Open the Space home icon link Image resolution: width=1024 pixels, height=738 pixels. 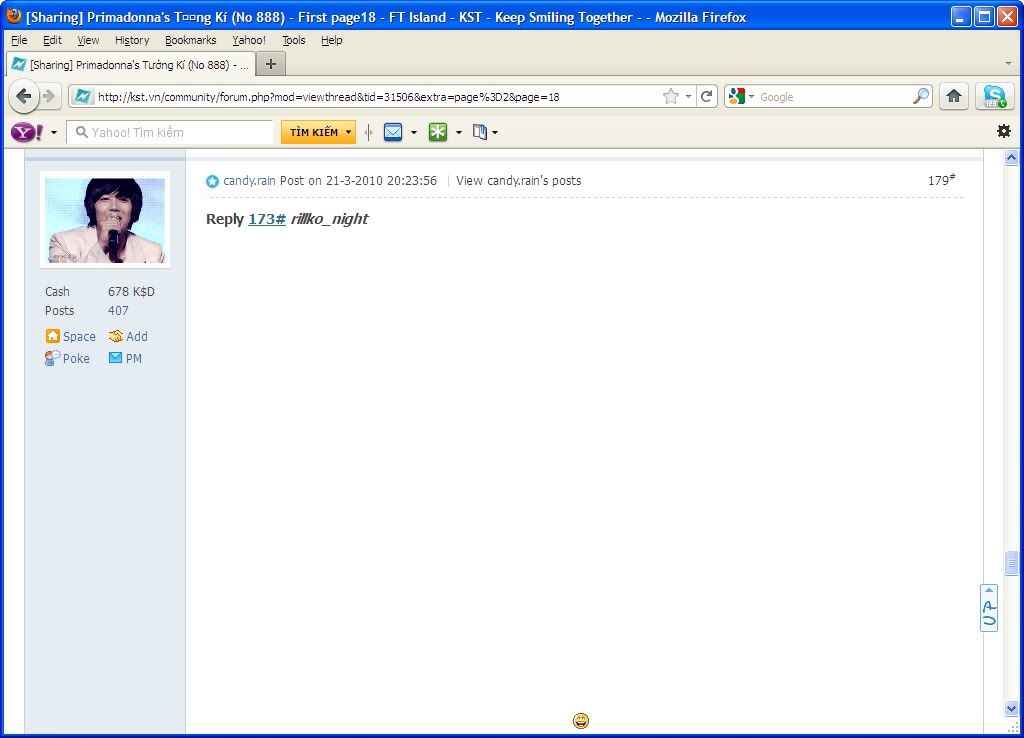point(52,336)
